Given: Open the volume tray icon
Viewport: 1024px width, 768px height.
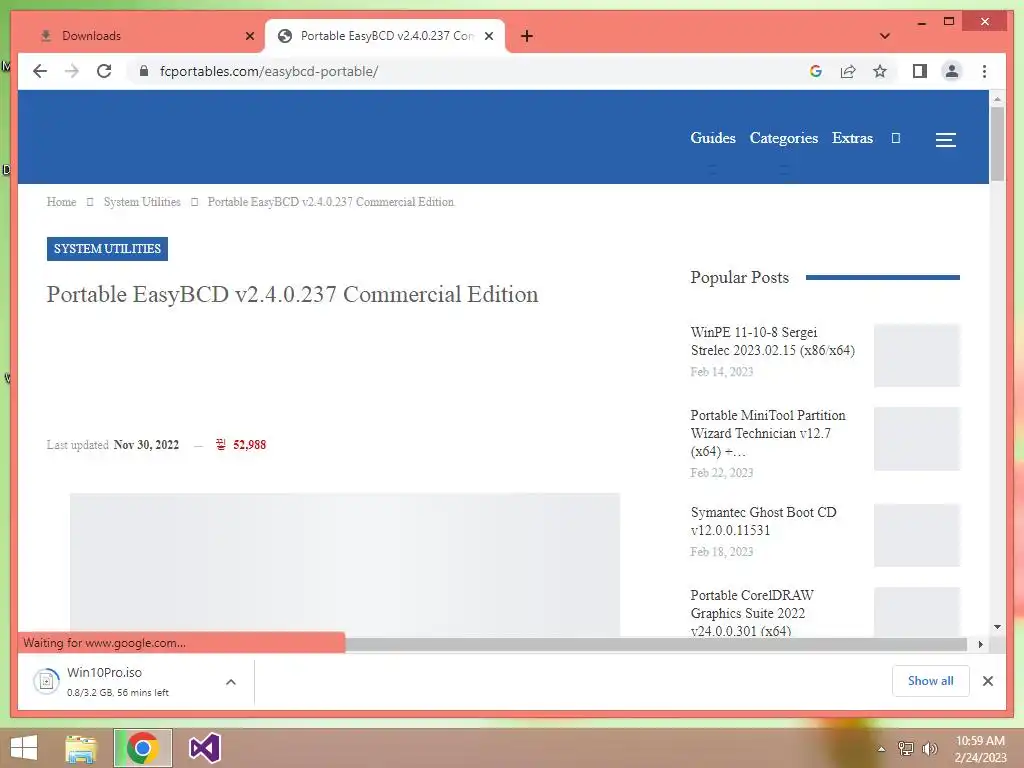Looking at the screenshot, I should (930, 748).
